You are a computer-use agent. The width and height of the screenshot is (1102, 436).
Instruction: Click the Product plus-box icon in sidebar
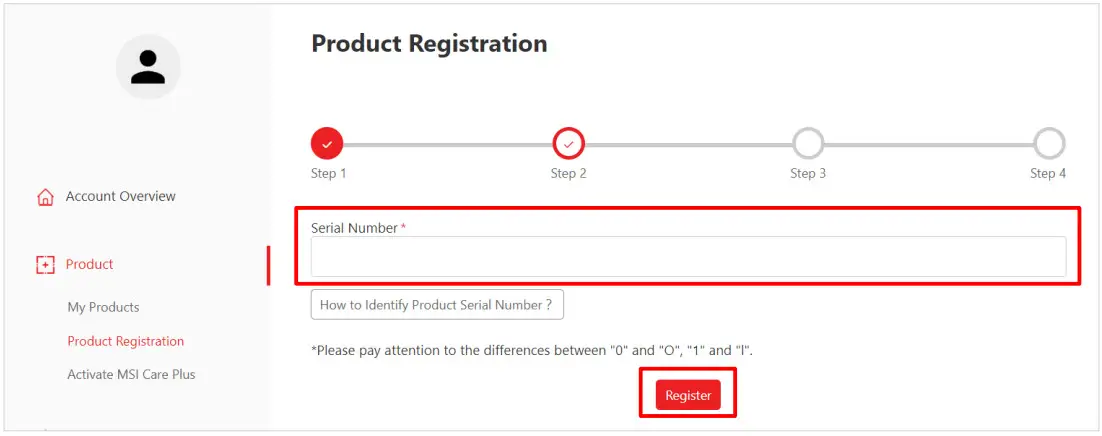click(x=45, y=265)
